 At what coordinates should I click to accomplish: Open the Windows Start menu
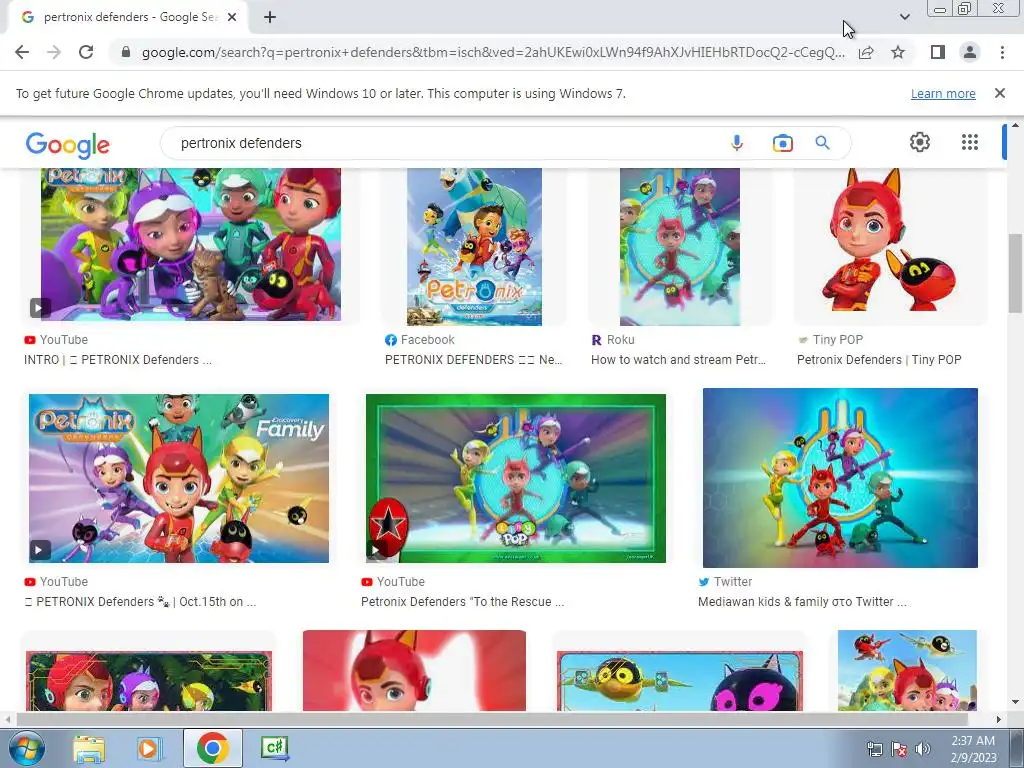point(25,748)
